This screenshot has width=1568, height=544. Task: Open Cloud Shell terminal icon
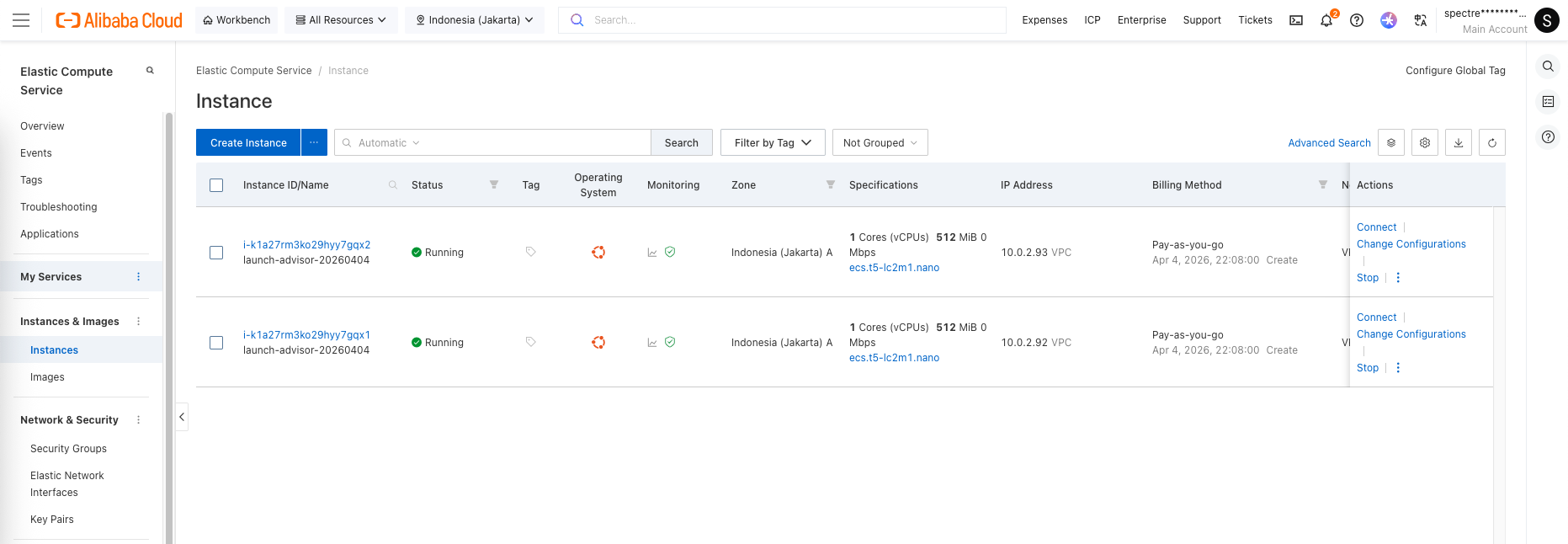coord(1296,20)
